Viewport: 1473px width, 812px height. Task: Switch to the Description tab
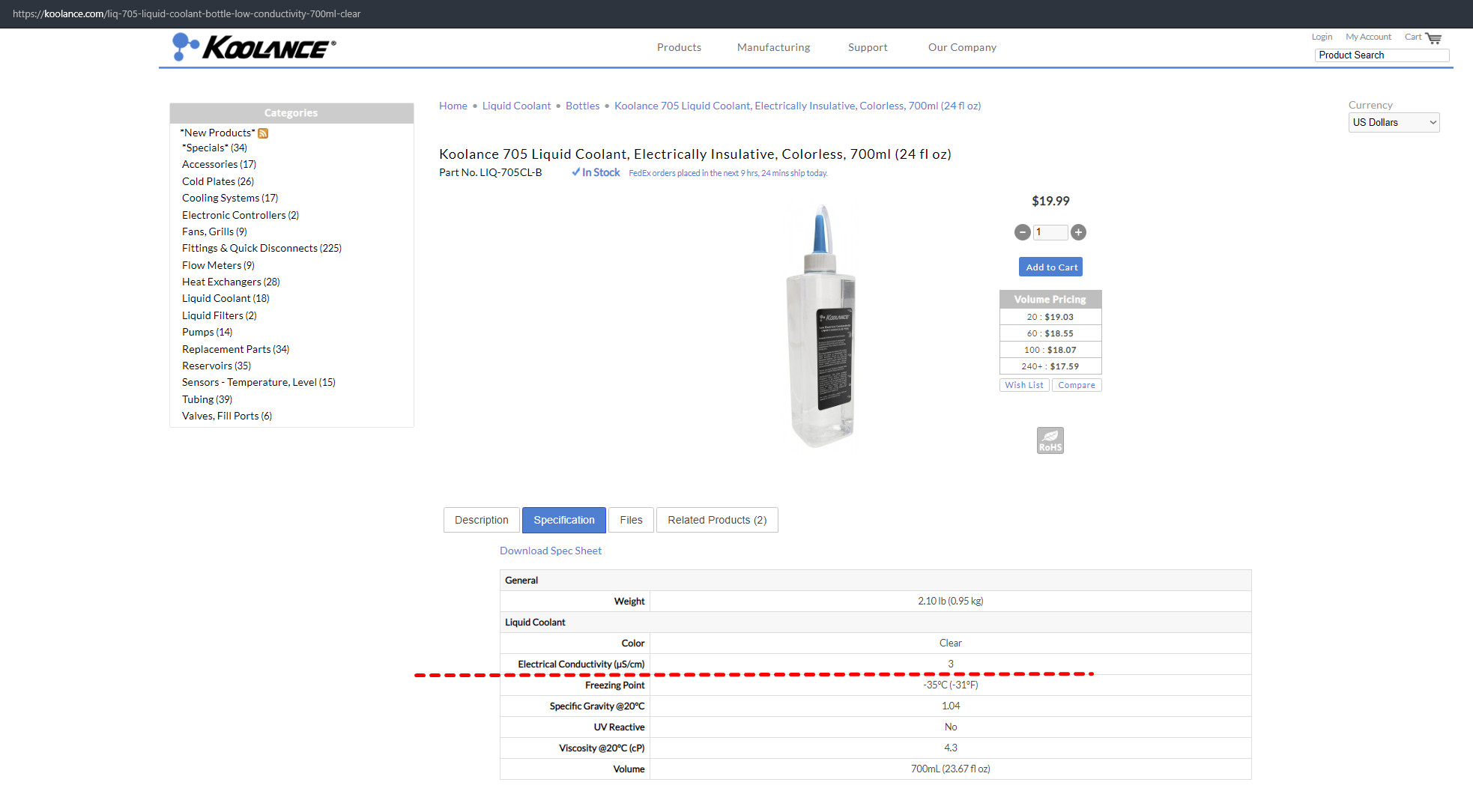[x=481, y=520]
